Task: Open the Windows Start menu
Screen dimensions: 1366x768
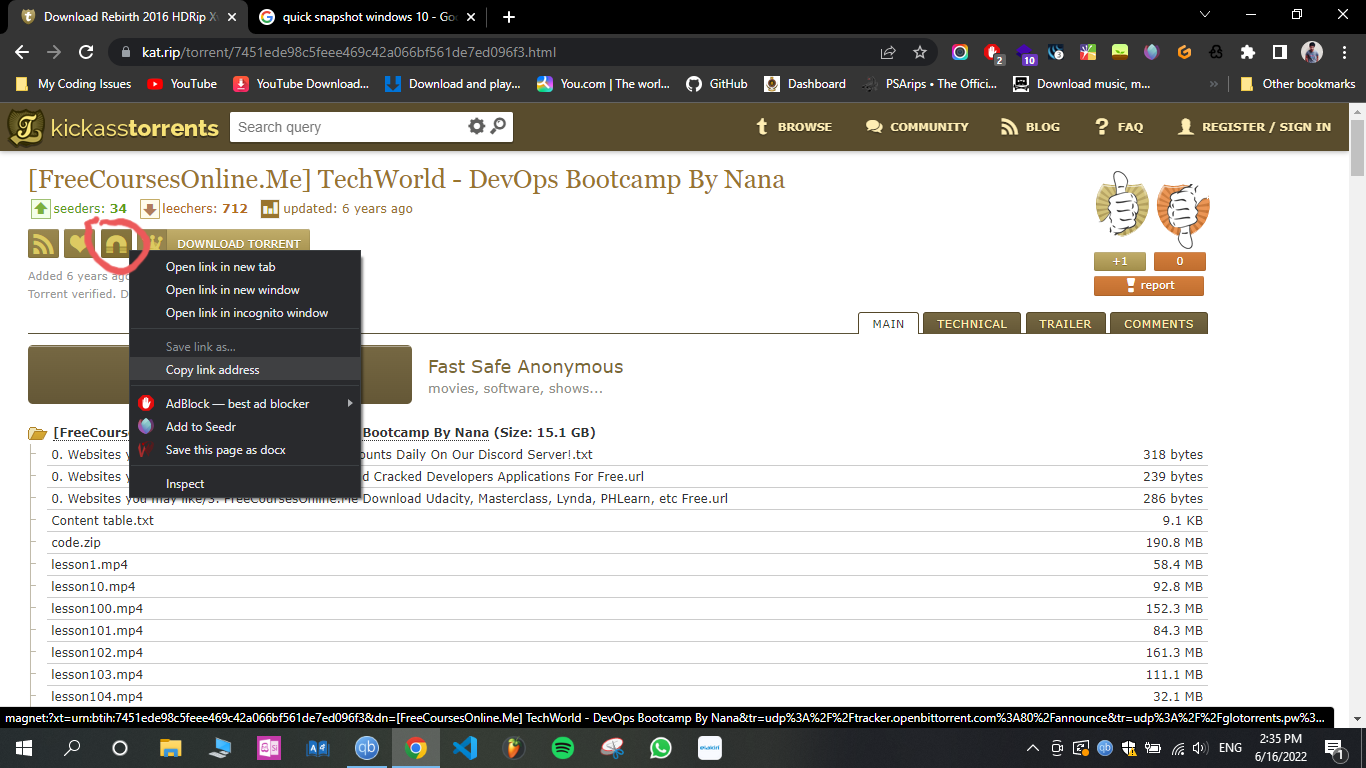Action: tap(23, 748)
